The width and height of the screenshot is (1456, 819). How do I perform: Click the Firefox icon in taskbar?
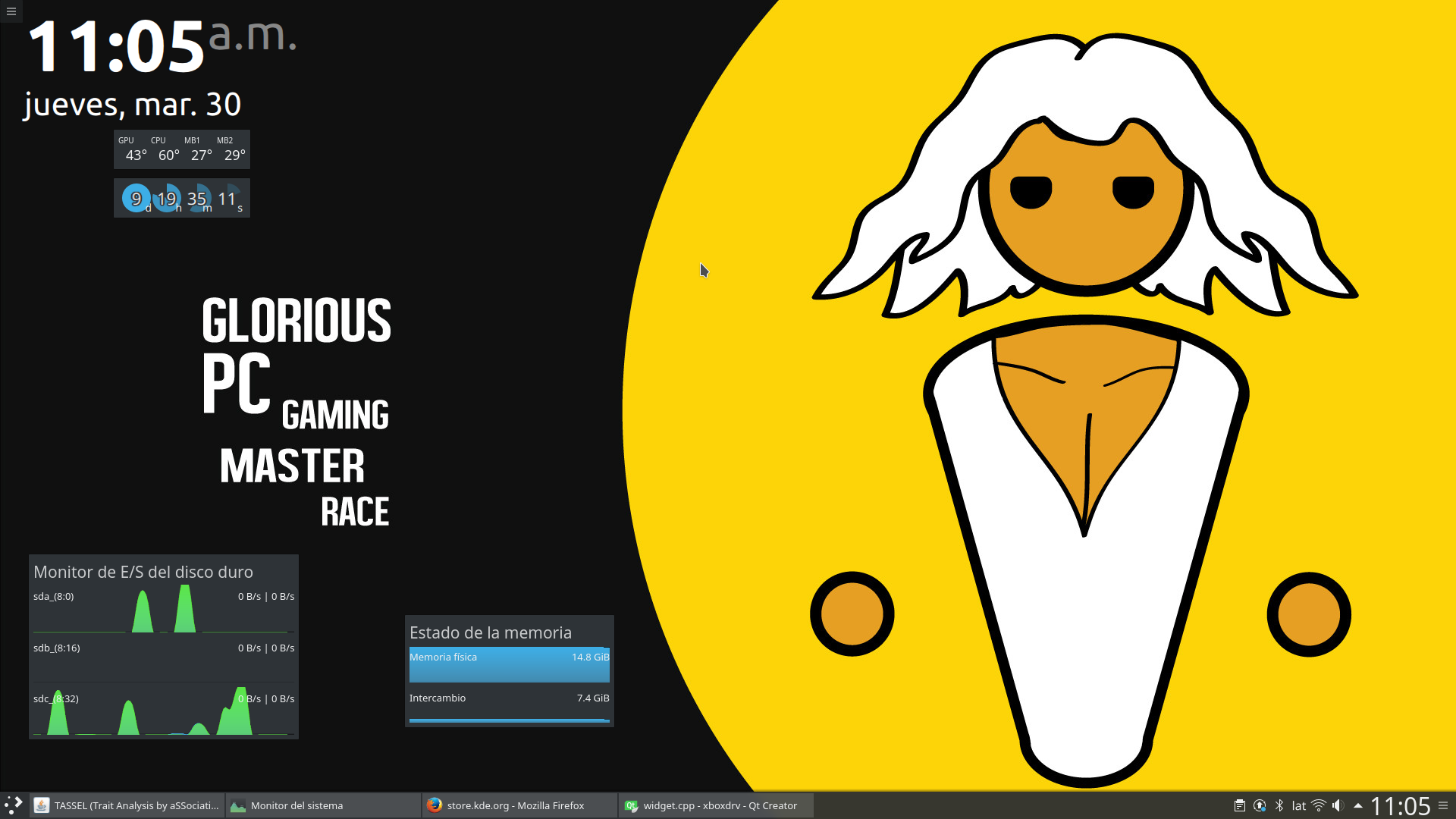click(x=435, y=805)
